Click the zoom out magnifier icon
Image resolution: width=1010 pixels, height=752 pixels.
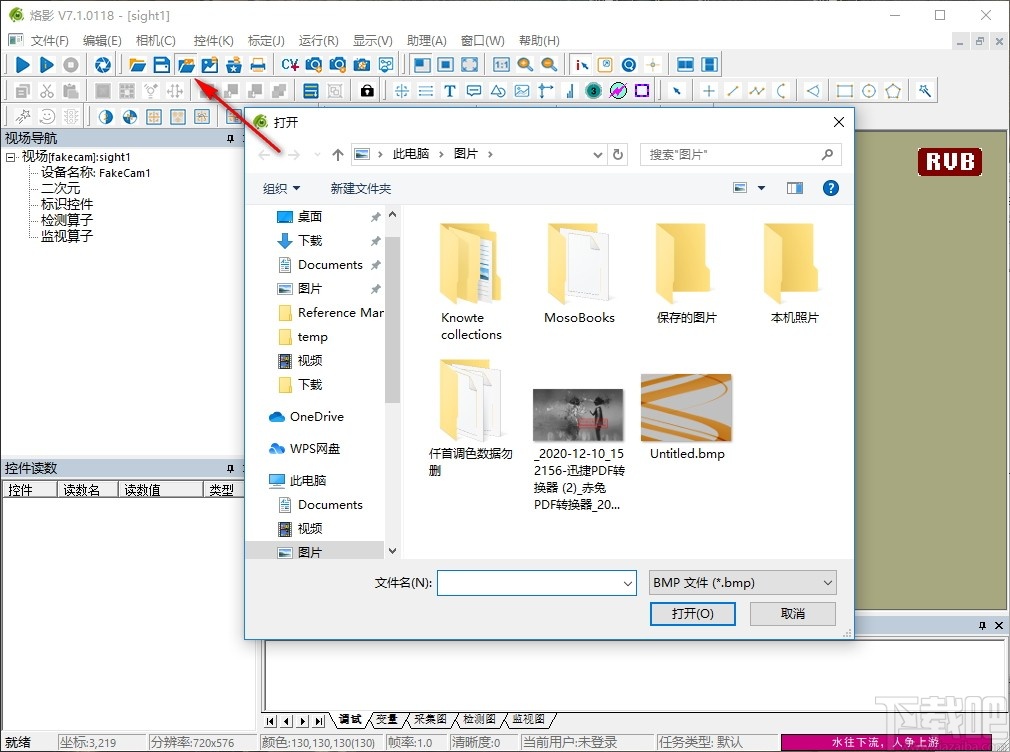(x=549, y=64)
